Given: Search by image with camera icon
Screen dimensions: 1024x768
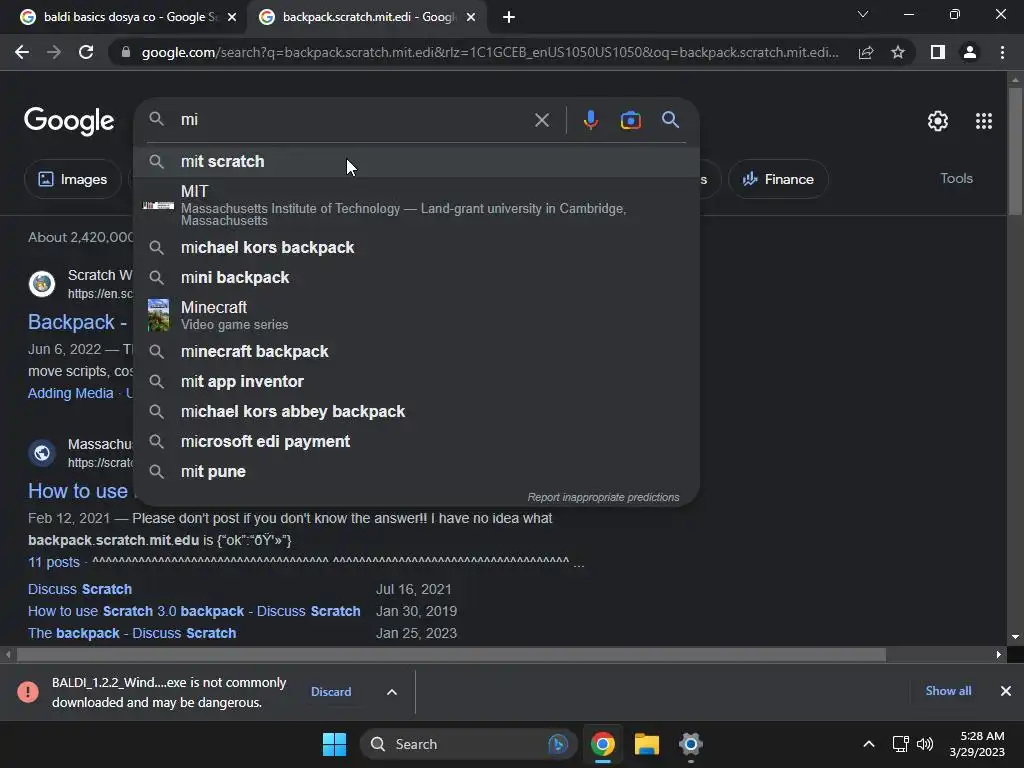Looking at the screenshot, I should (x=630, y=120).
